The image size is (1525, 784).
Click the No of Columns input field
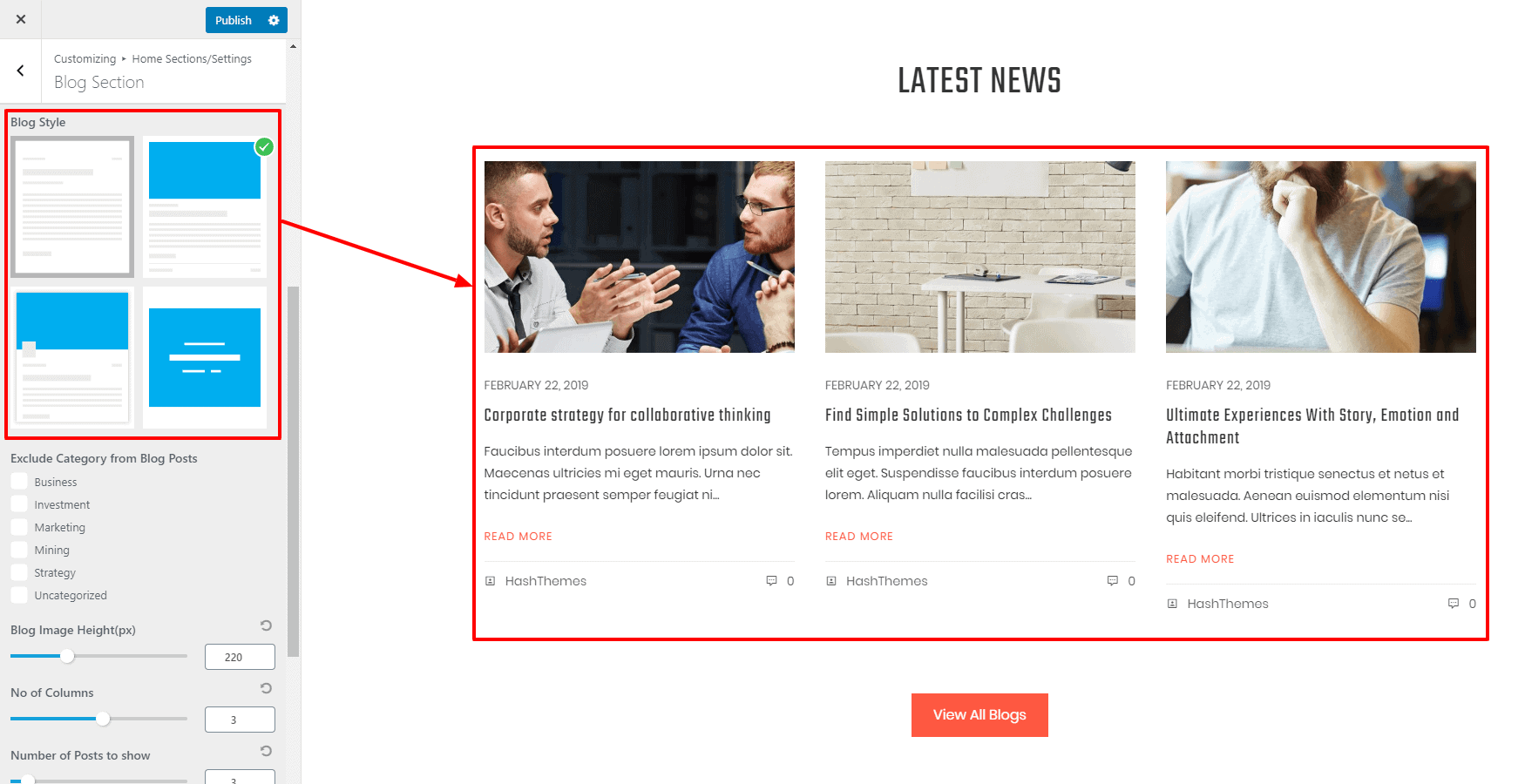click(x=240, y=720)
